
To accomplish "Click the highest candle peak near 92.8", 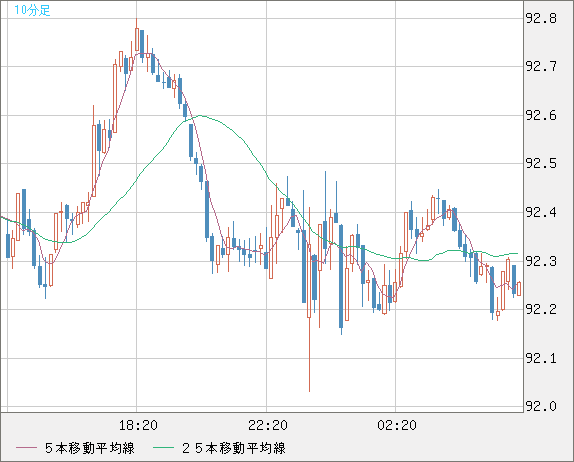I will (x=137, y=35).
